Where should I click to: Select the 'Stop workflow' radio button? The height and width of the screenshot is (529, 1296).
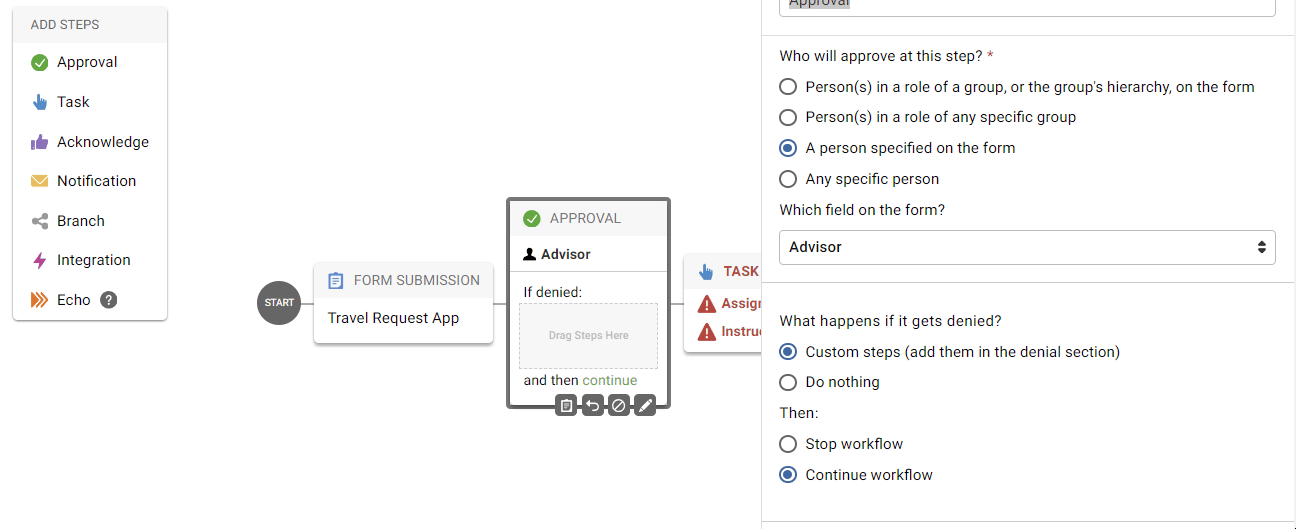(x=788, y=444)
